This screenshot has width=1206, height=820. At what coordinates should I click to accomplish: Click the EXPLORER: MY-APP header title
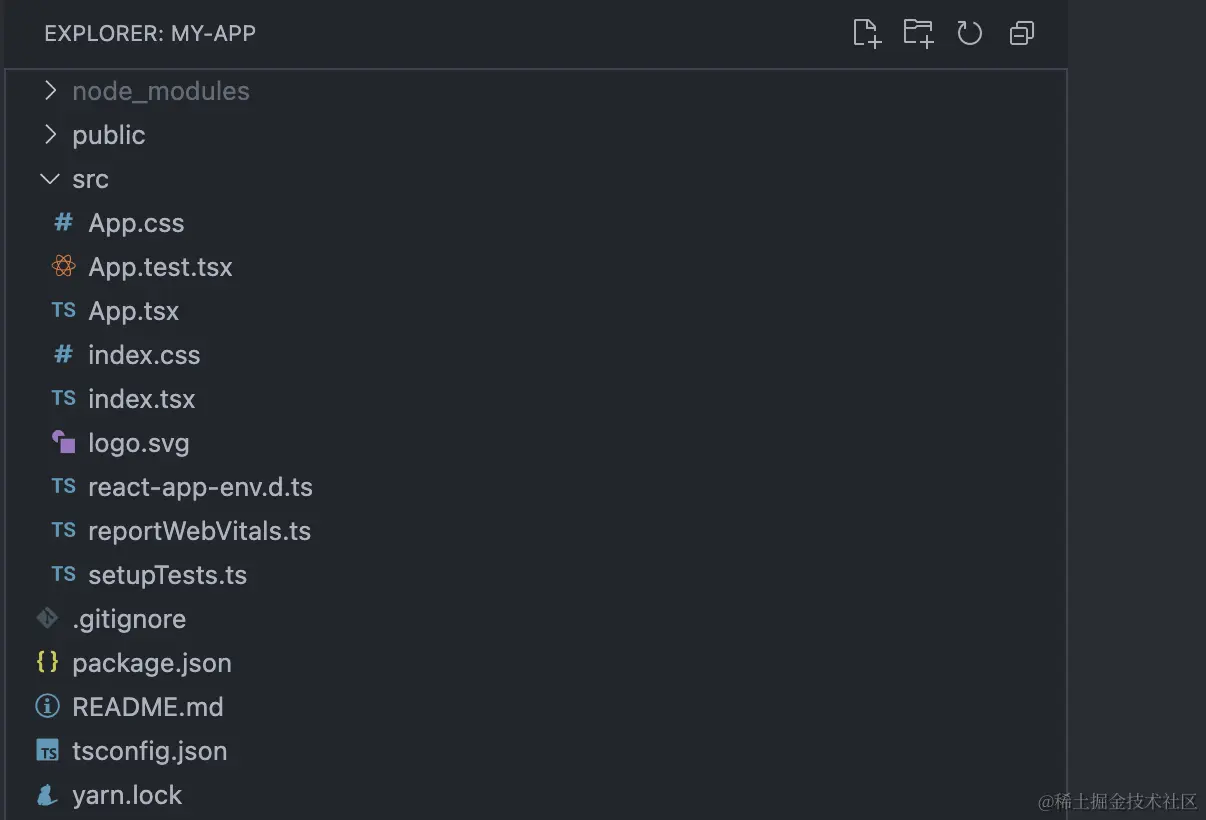tap(150, 33)
